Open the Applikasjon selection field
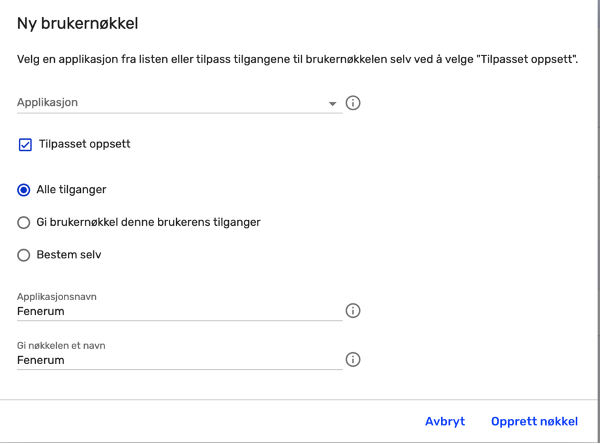The height and width of the screenshot is (444, 600). coord(179,103)
